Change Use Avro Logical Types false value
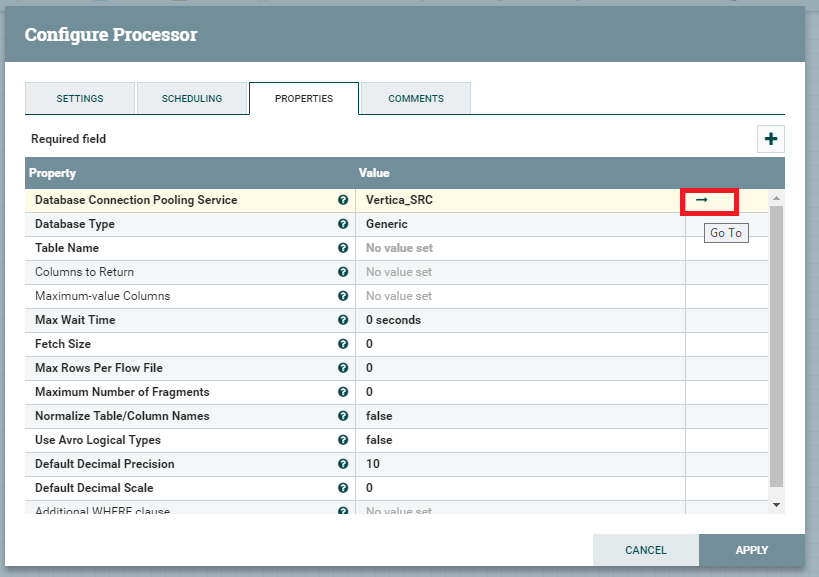This screenshot has height=577, width=819. pyautogui.click(x=520, y=440)
